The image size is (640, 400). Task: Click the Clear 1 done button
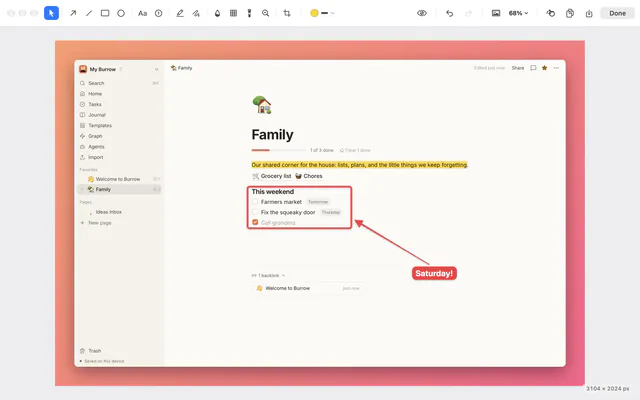click(355, 150)
